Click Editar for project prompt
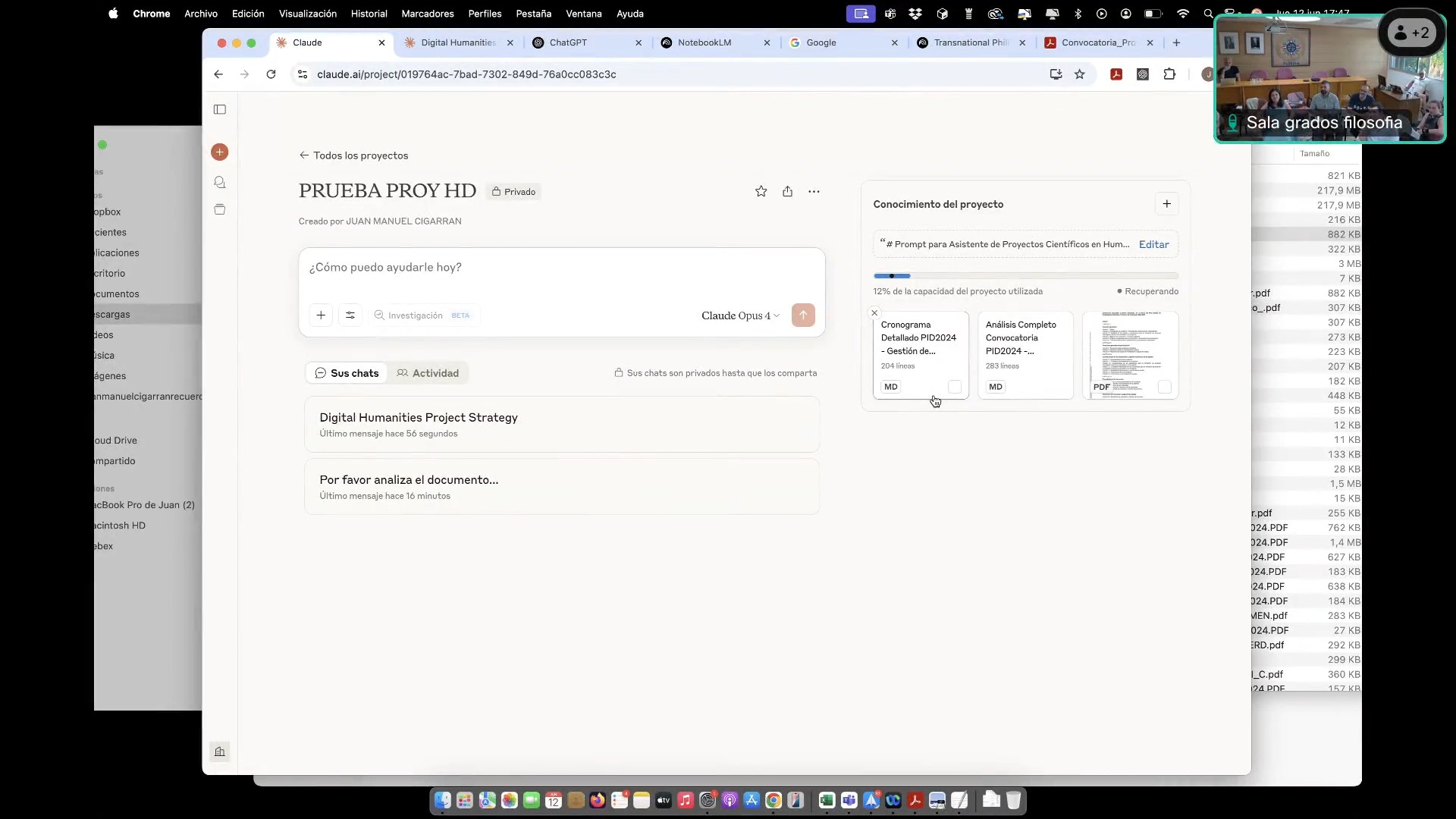Screen dimensions: 1456x819 tap(1154, 245)
